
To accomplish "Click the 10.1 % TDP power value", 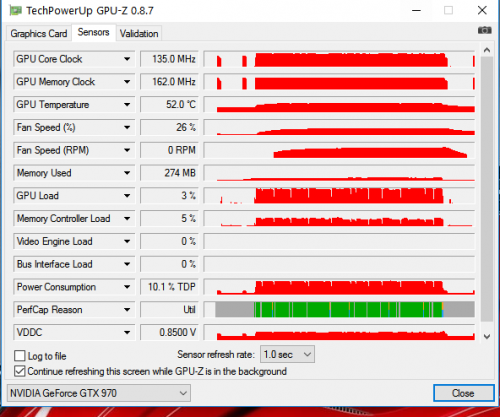I will tap(169, 287).
